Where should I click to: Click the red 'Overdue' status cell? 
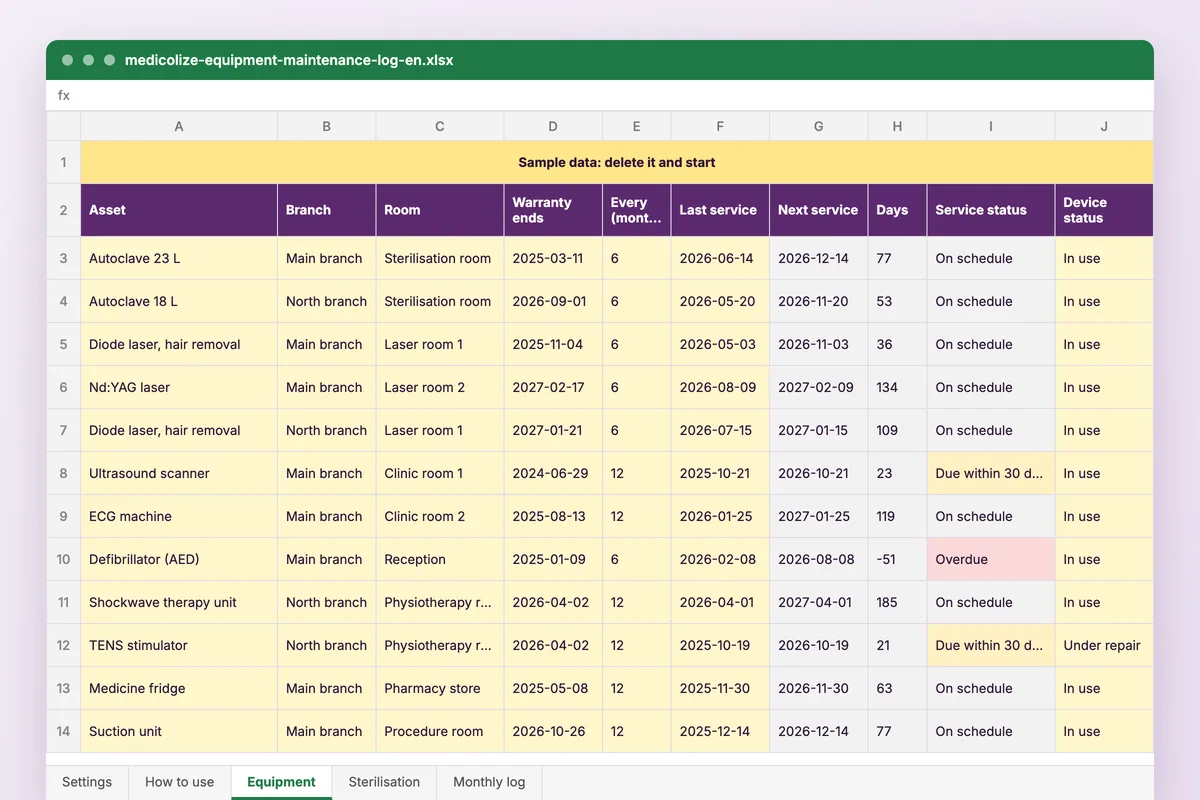click(x=991, y=559)
